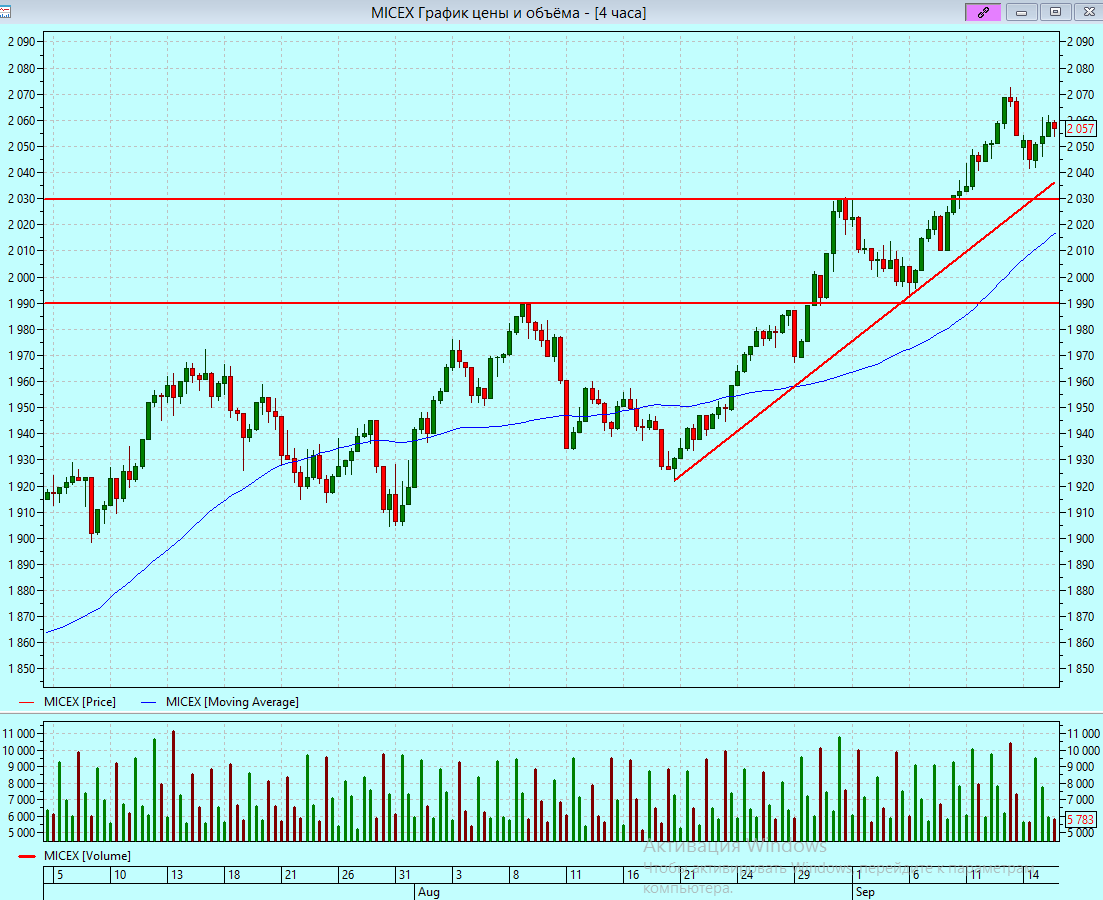1103x900 pixels.
Task: Click the date marker 16 on time axis
Action: [x=632, y=875]
